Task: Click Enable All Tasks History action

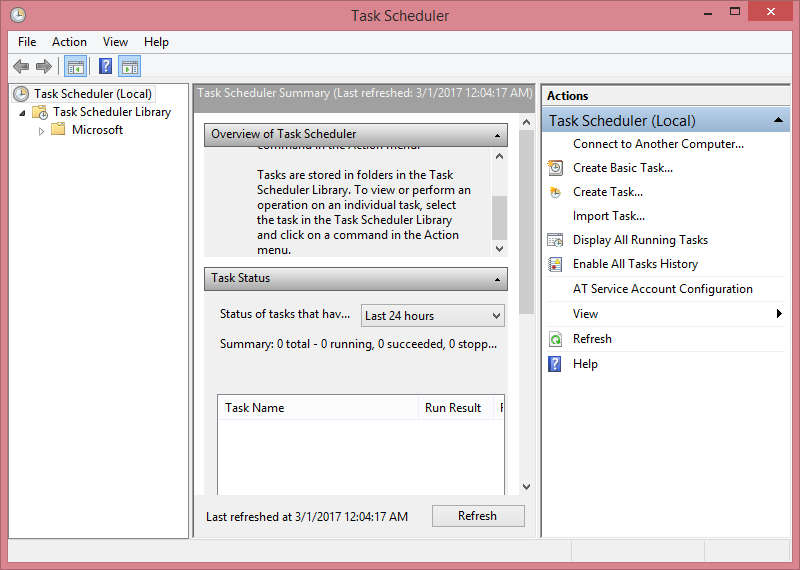Action: pyautogui.click(x=635, y=264)
